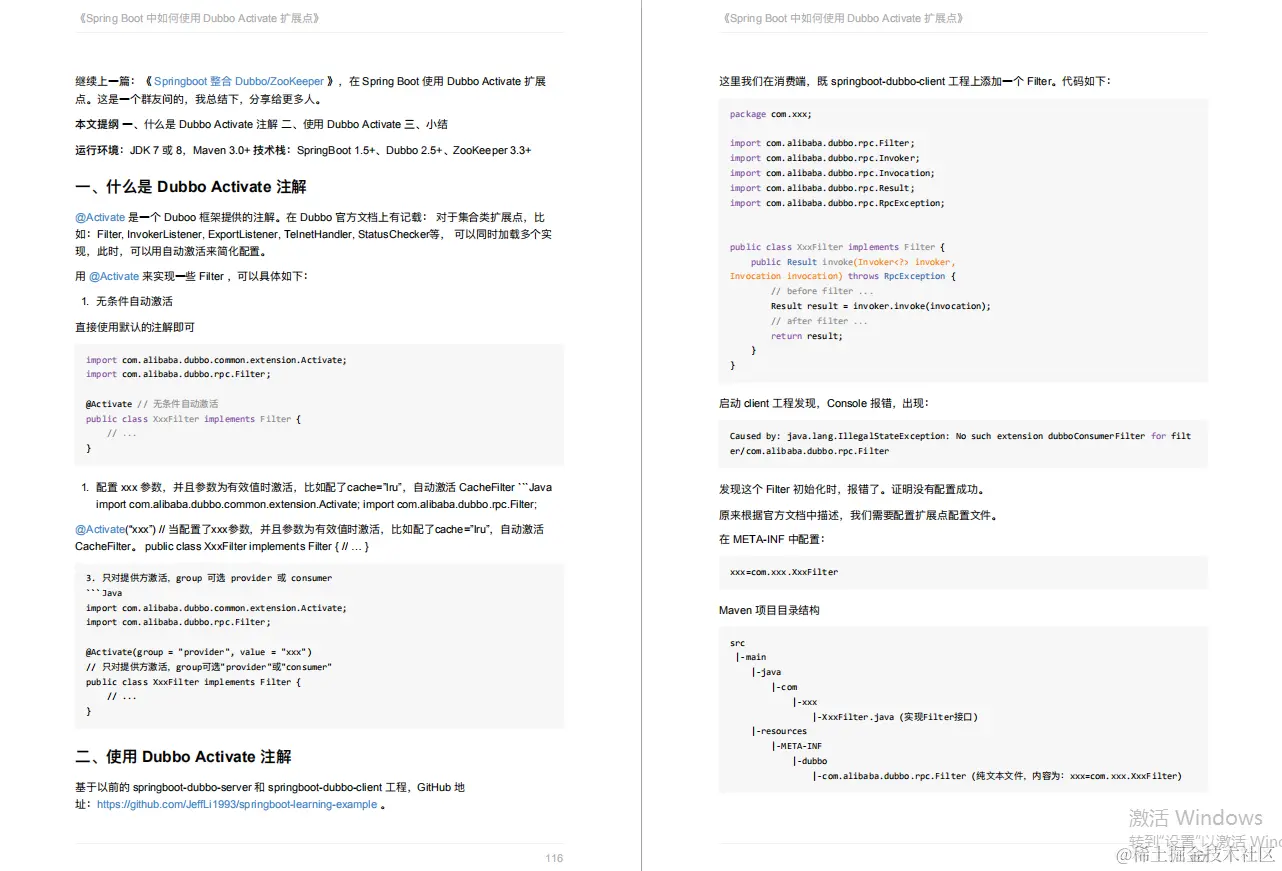Click the '|-resources' tree line

[779, 731]
